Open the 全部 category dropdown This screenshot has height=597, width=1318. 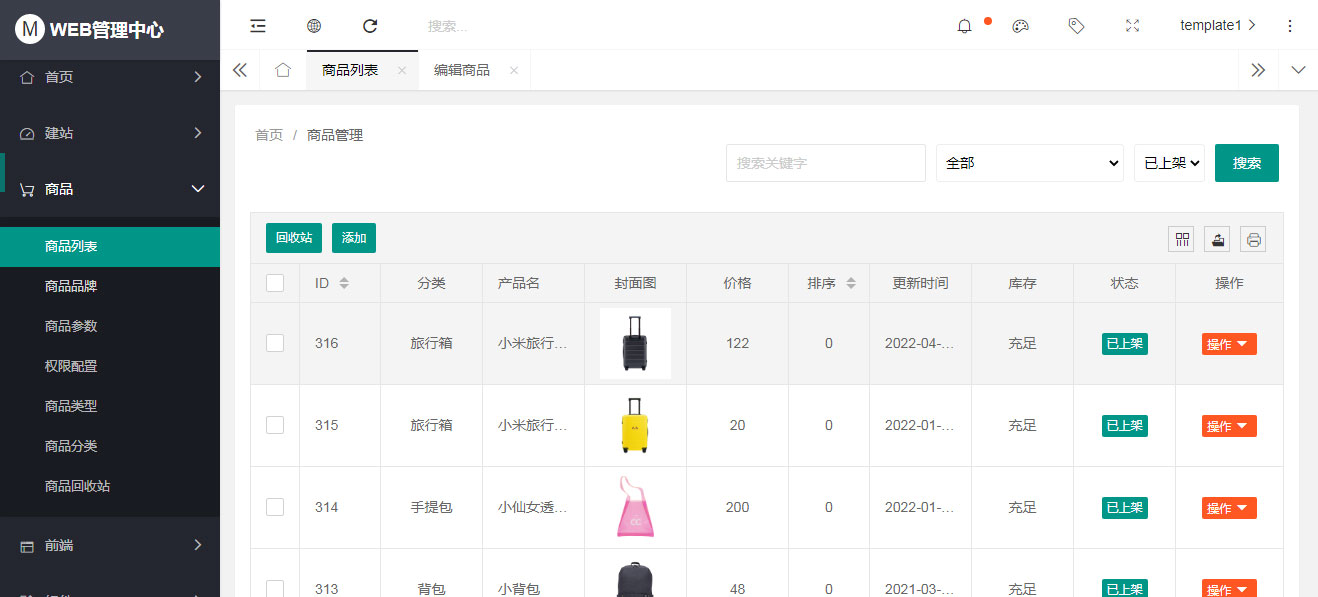1030,163
